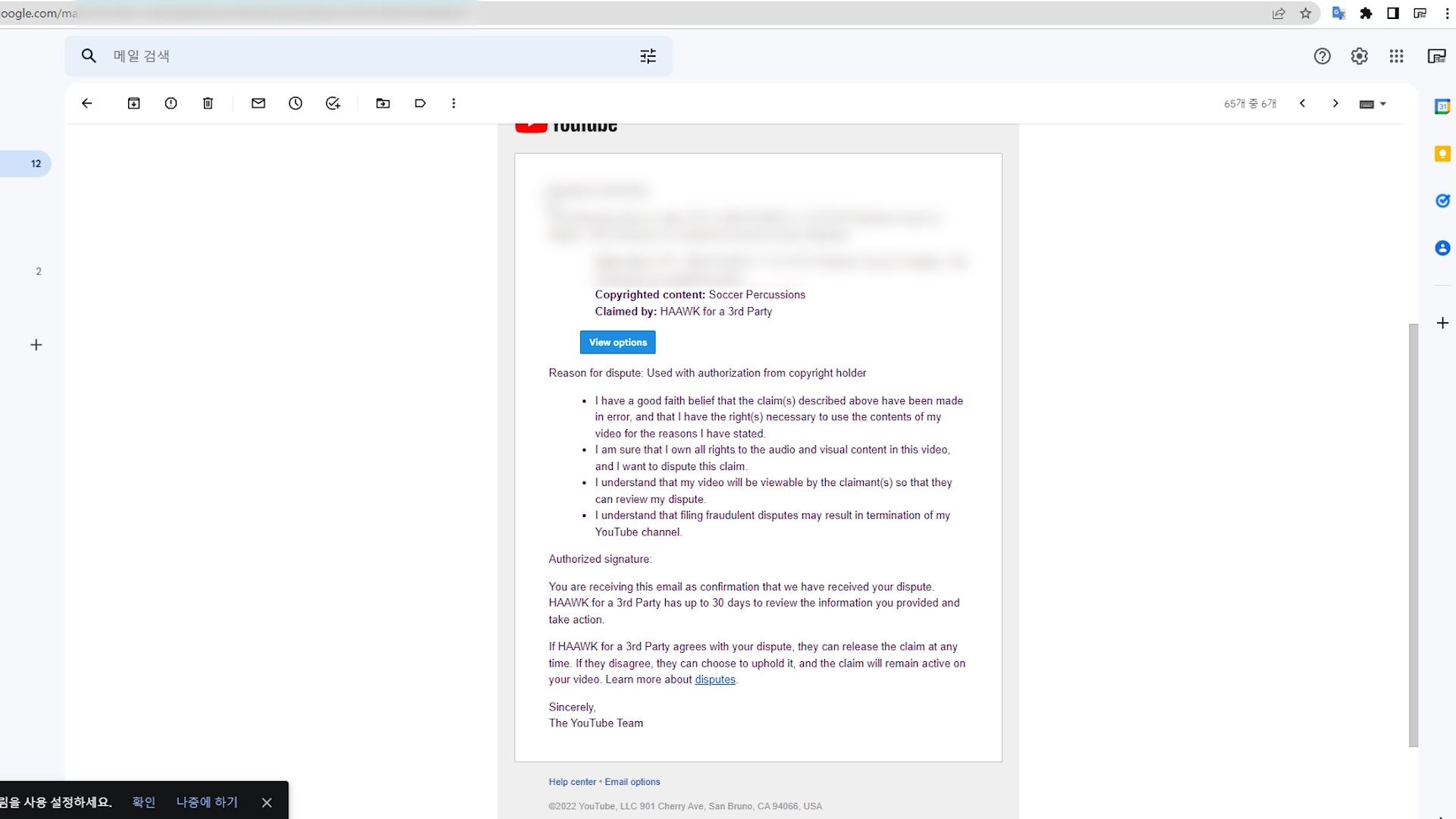Open the three-dot more options menu
1456x819 pixels.
click(453, 103)
